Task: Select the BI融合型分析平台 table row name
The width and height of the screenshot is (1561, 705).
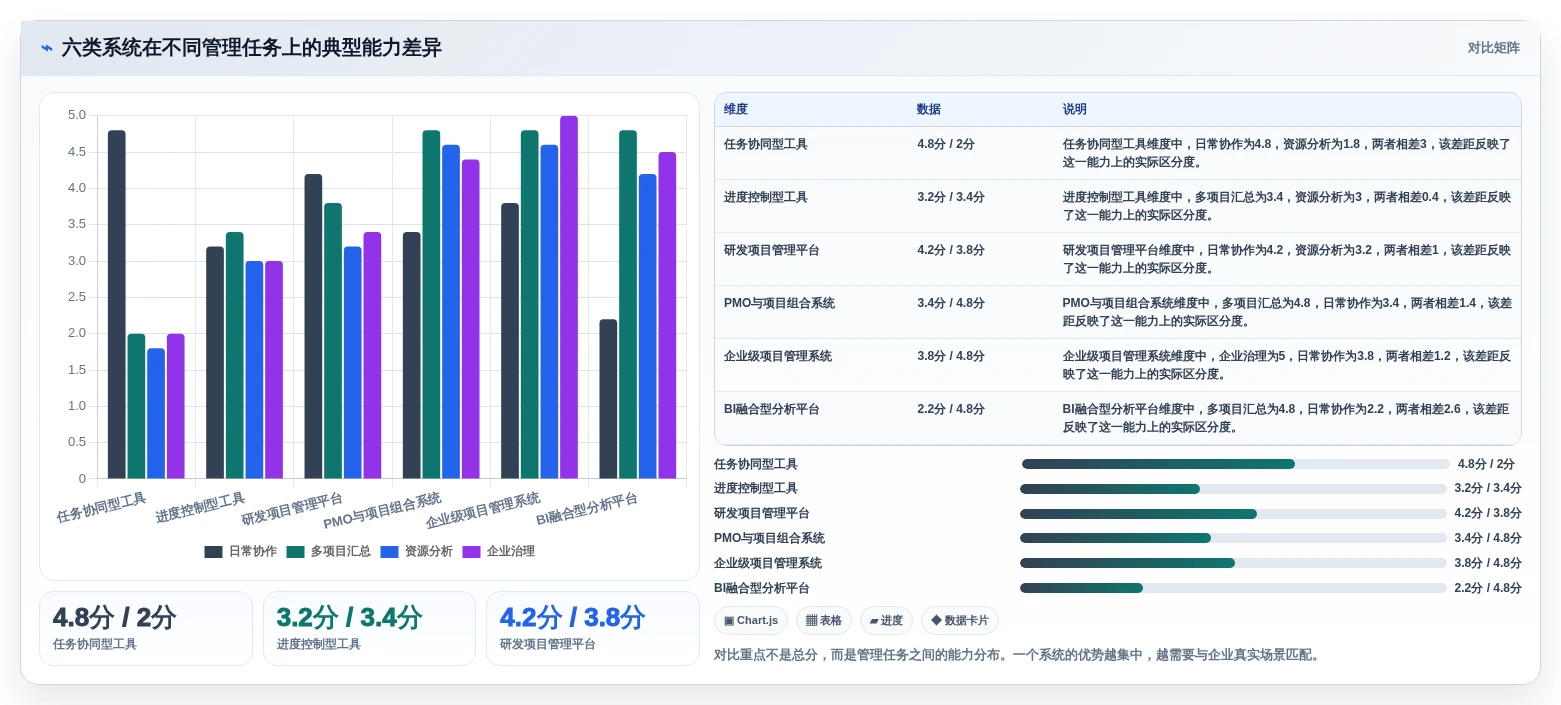Action: [772, 409]
